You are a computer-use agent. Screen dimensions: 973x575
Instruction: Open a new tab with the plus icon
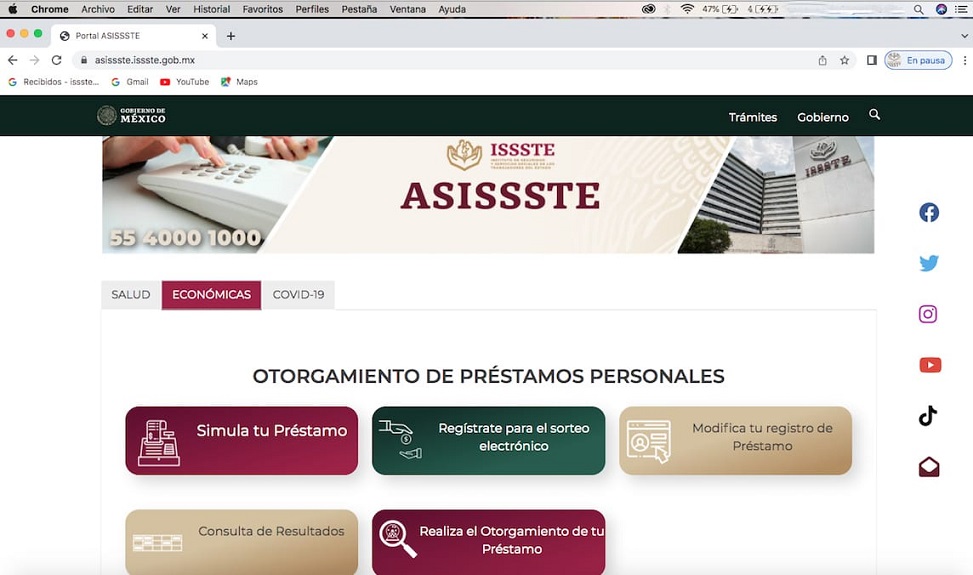pos(231,36)
